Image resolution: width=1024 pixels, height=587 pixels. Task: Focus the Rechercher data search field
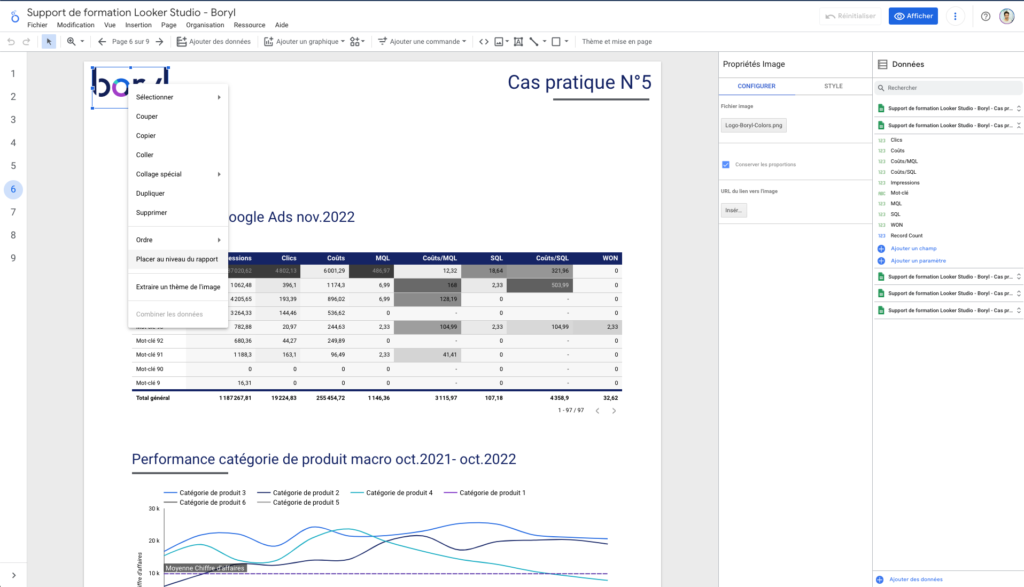point(948,87)
